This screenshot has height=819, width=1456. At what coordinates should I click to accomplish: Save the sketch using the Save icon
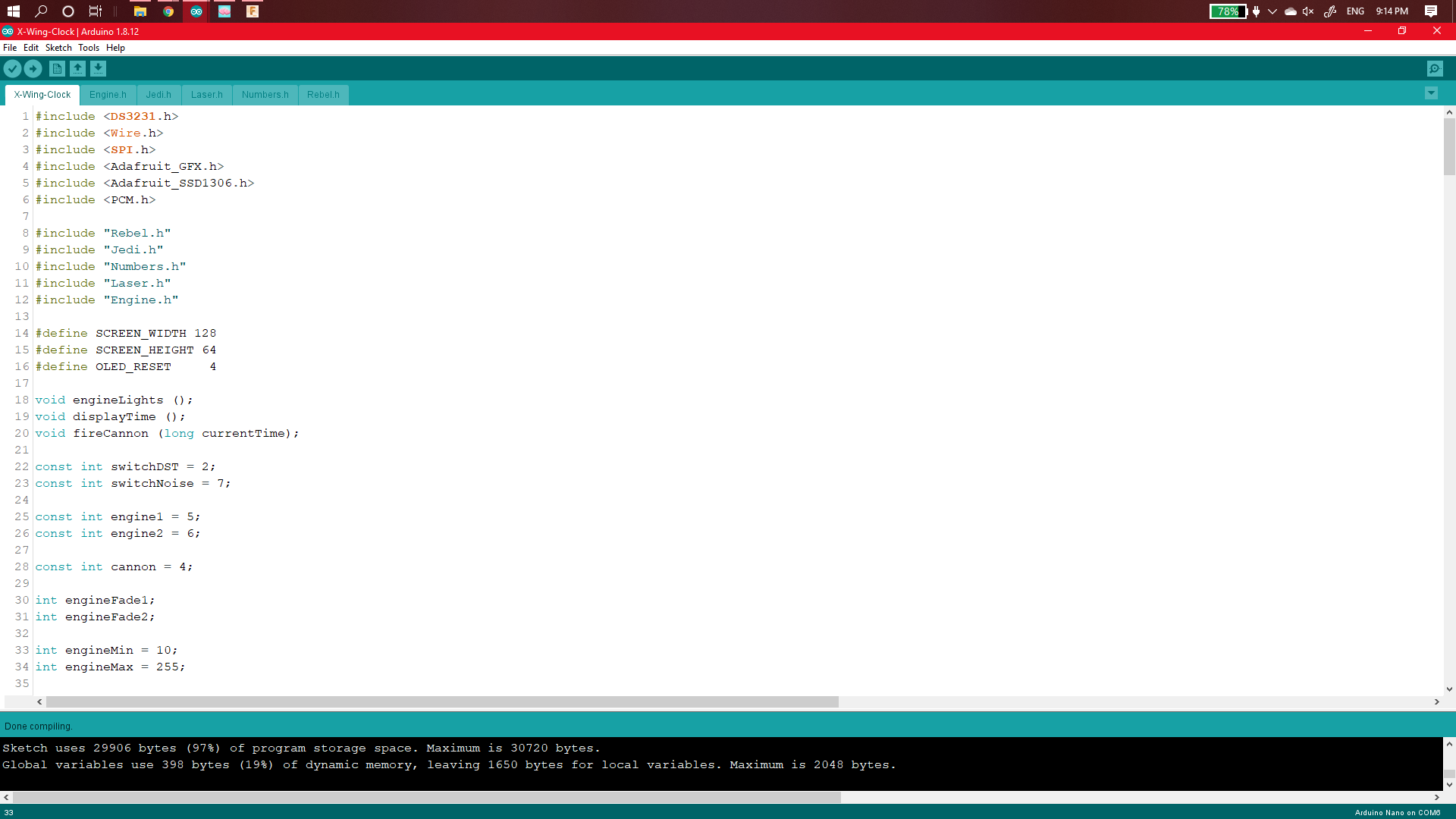pyautogui.click(x=98, y=68)
